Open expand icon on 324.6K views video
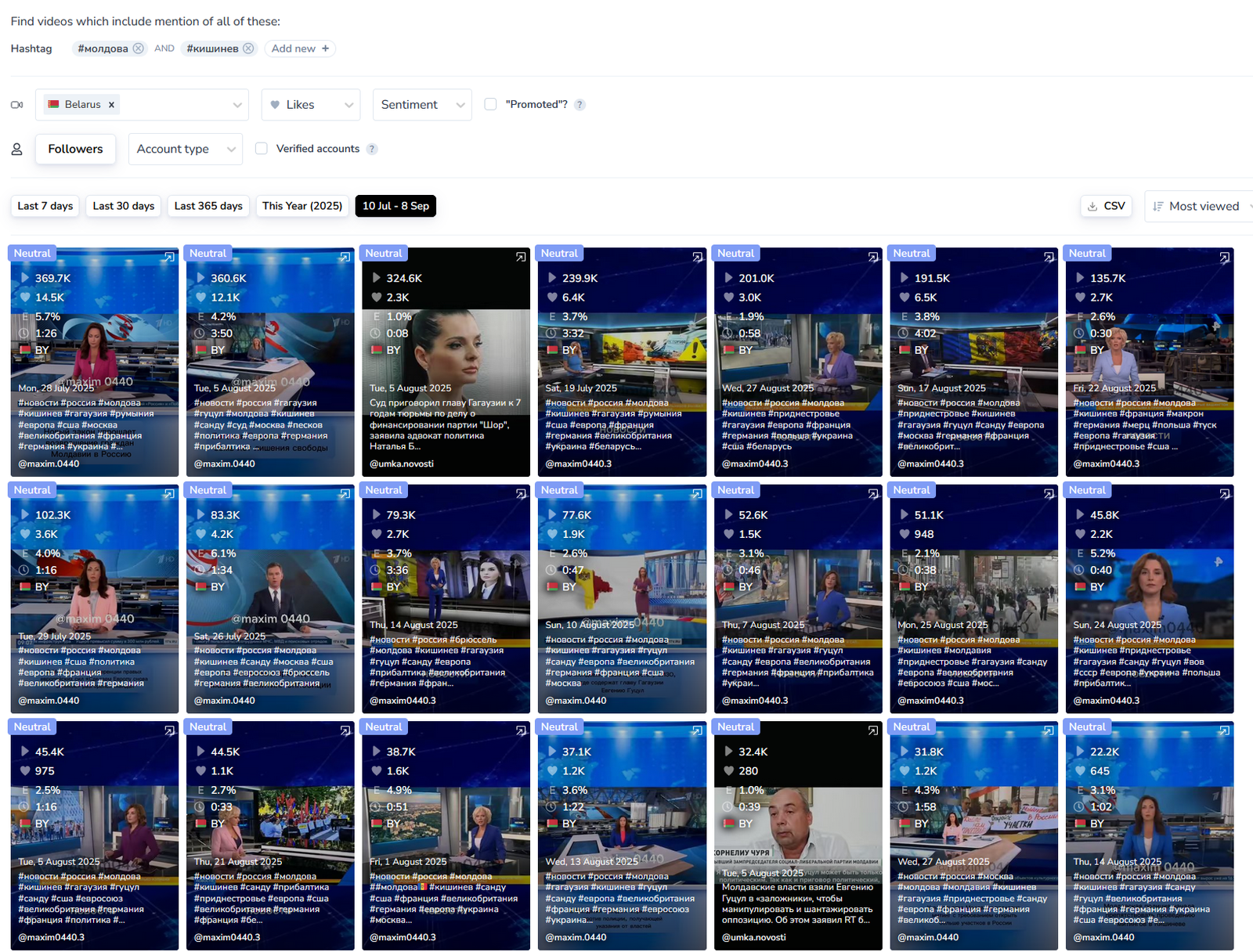This screenshot has height=952, width=1253. coord(521,257)
